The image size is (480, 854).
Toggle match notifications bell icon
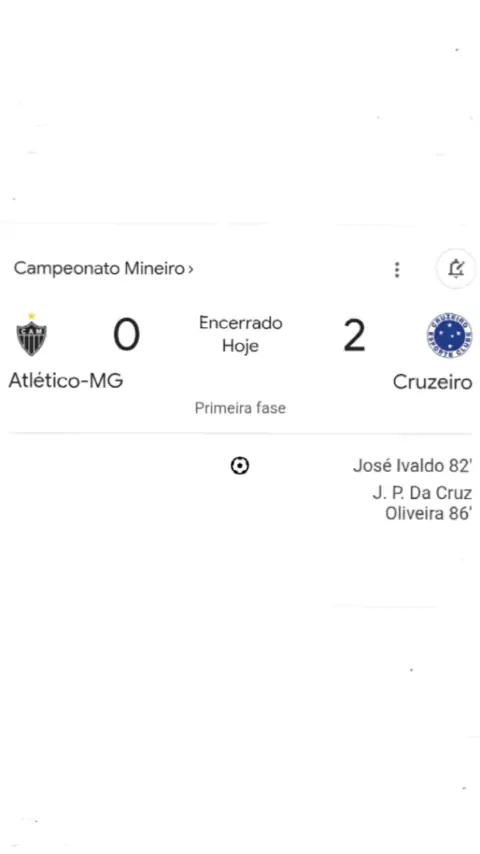(456, 269)
